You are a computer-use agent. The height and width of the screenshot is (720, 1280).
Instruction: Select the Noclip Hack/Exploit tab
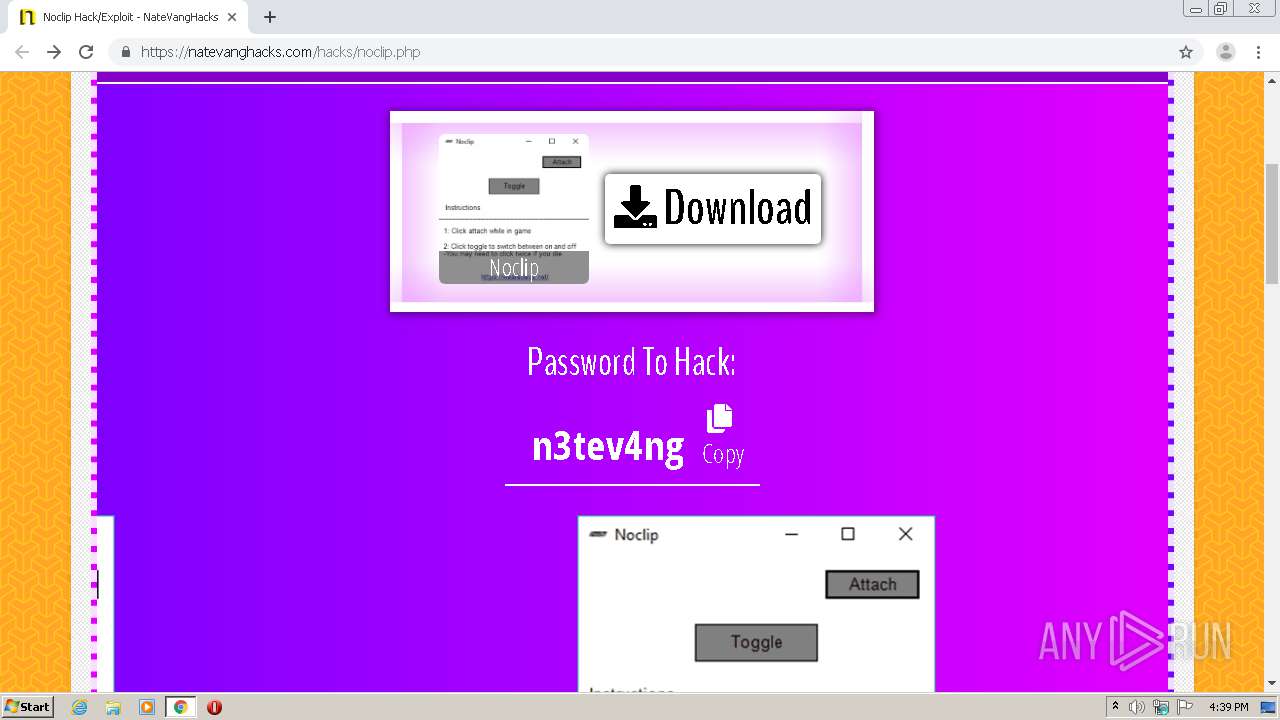[x=128, y=17]
